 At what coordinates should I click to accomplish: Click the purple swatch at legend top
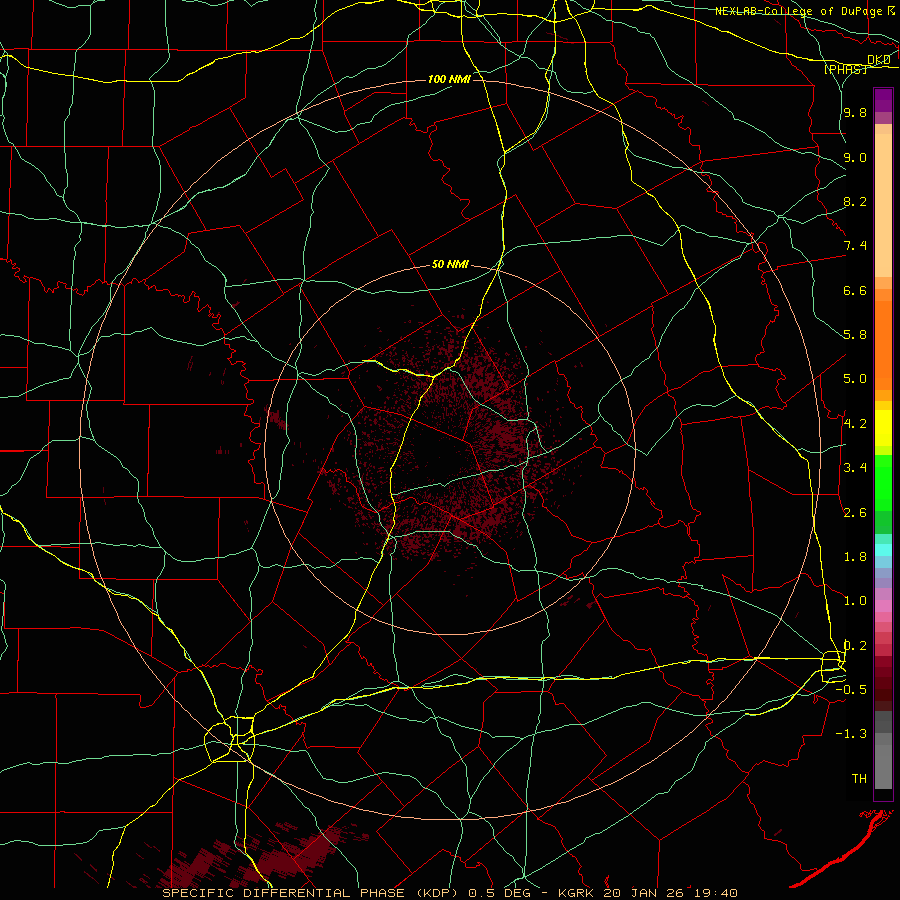pyautogui.click(x=883, y=100)
